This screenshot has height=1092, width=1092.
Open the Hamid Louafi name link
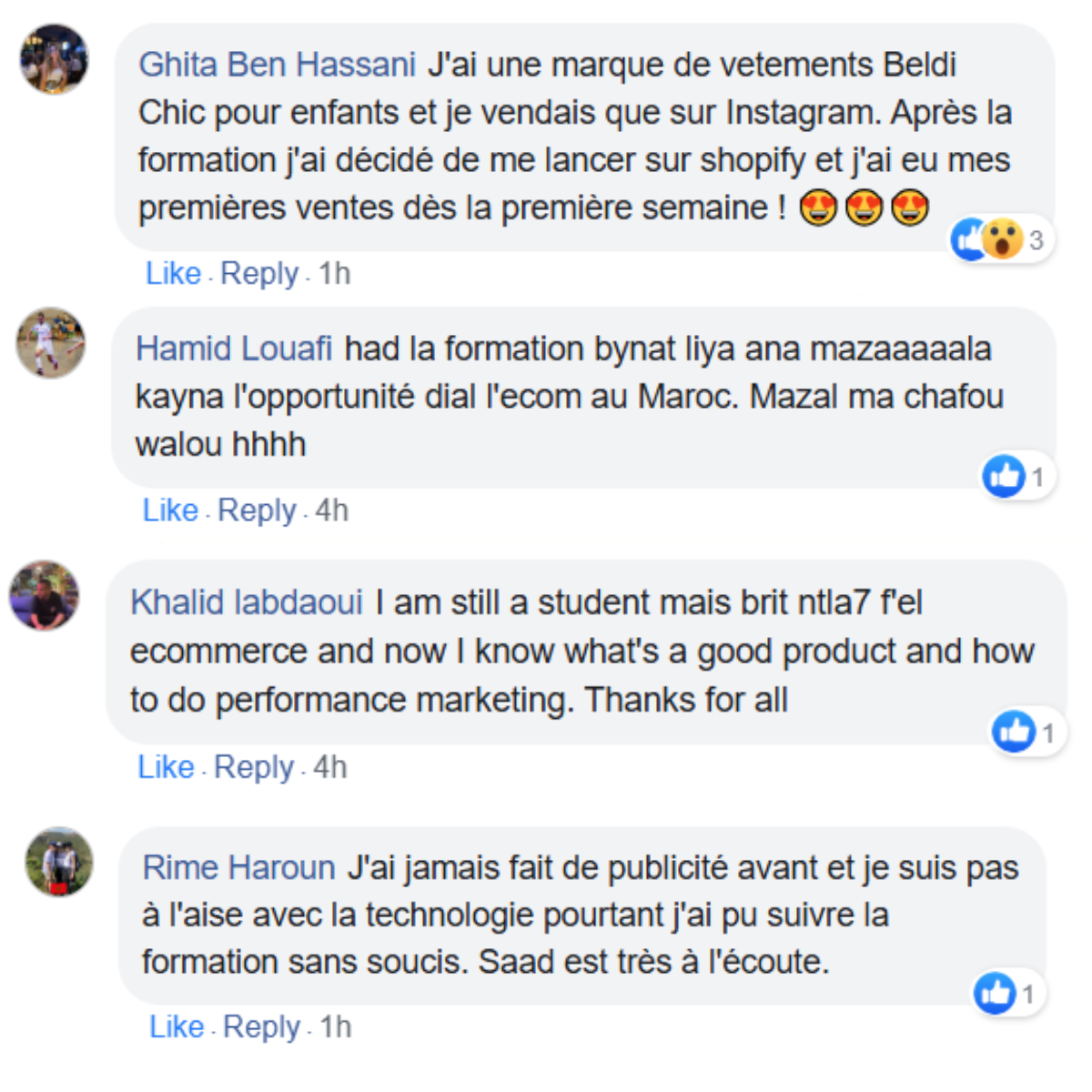(x=234, y=349)
